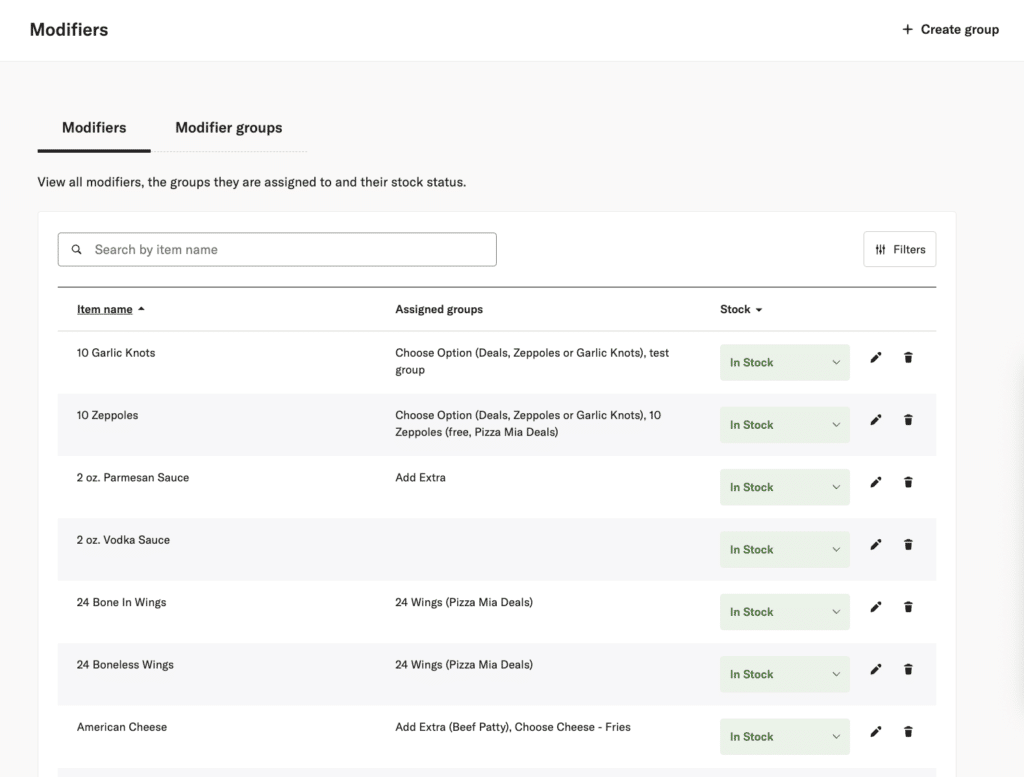Select the Modifiers tab
This screenshot has height=777, width=1024.
(x=94, y=128)
